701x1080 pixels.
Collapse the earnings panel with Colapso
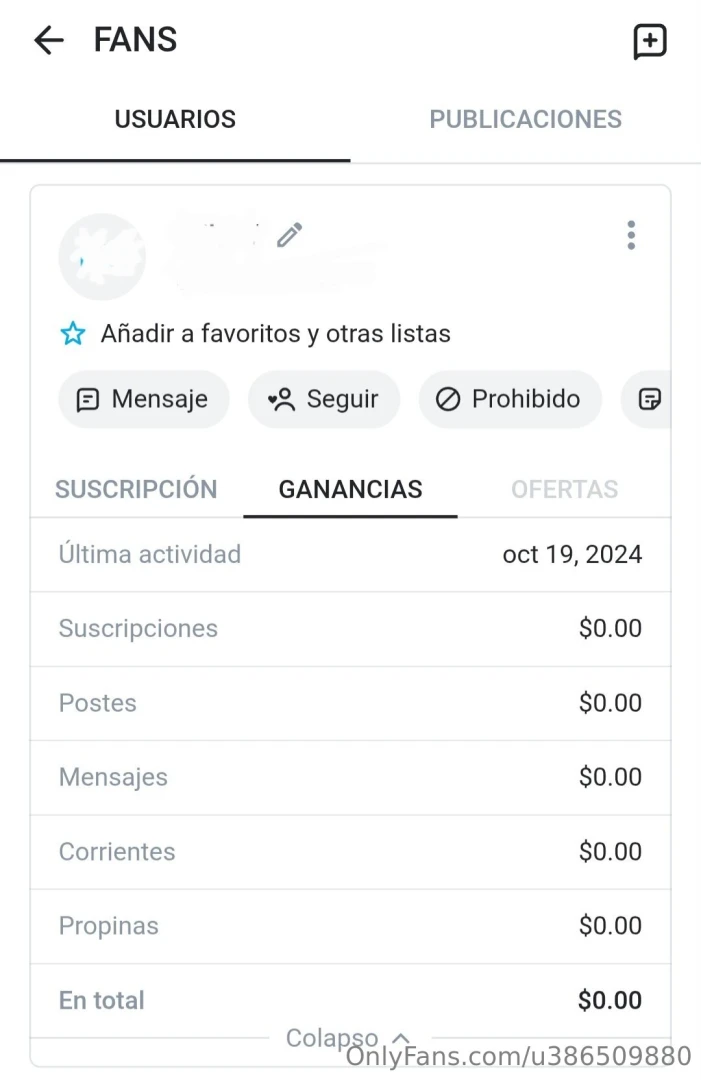[x=347, y=1038]
